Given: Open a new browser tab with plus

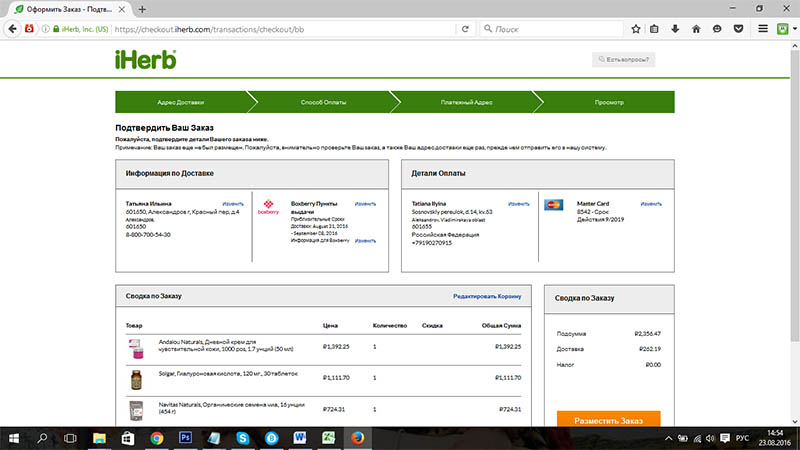Looking at the screenshot, I should tap(142, 9).
